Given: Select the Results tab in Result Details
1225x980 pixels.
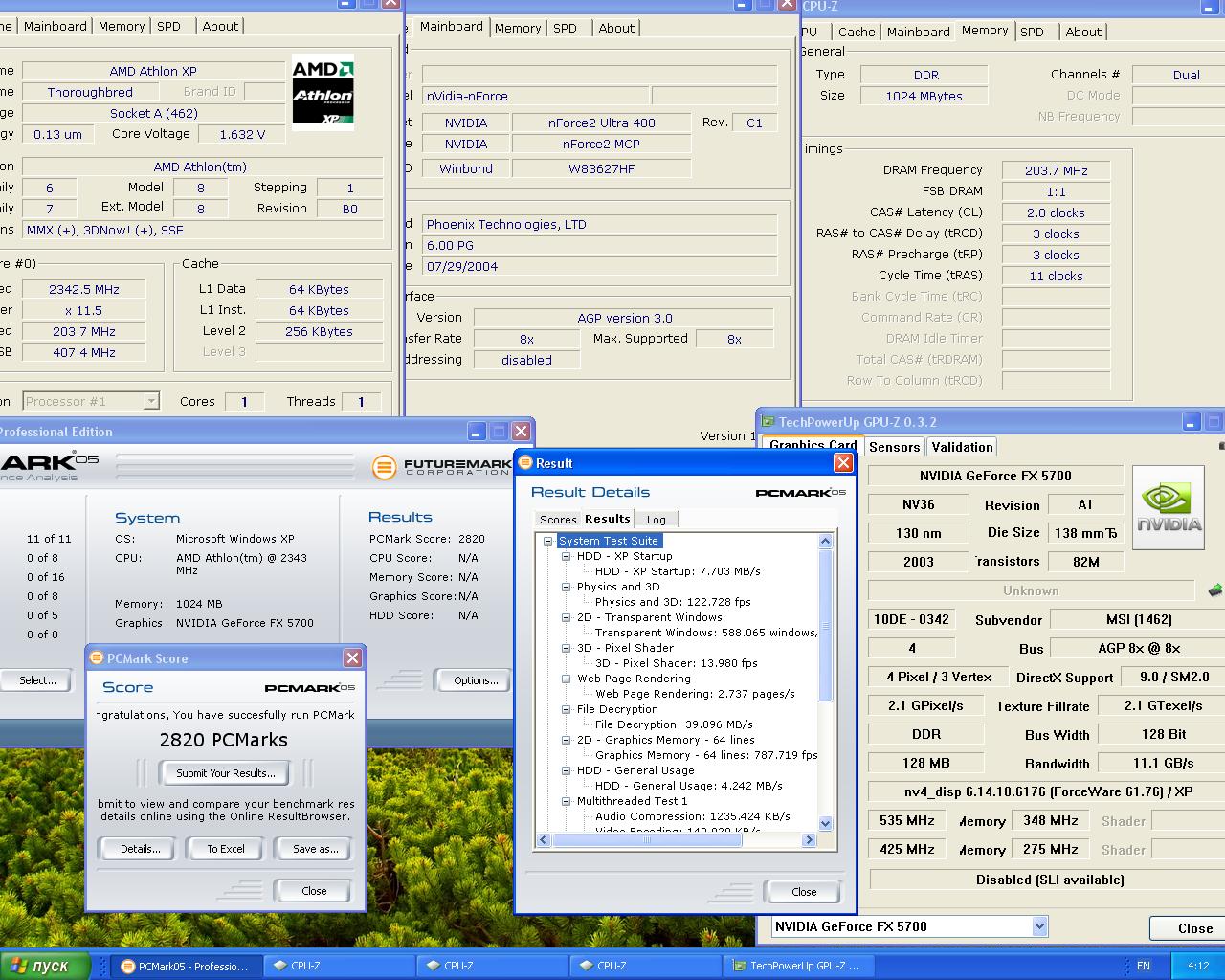Looking at the screenshot, I should click(608, 518).
